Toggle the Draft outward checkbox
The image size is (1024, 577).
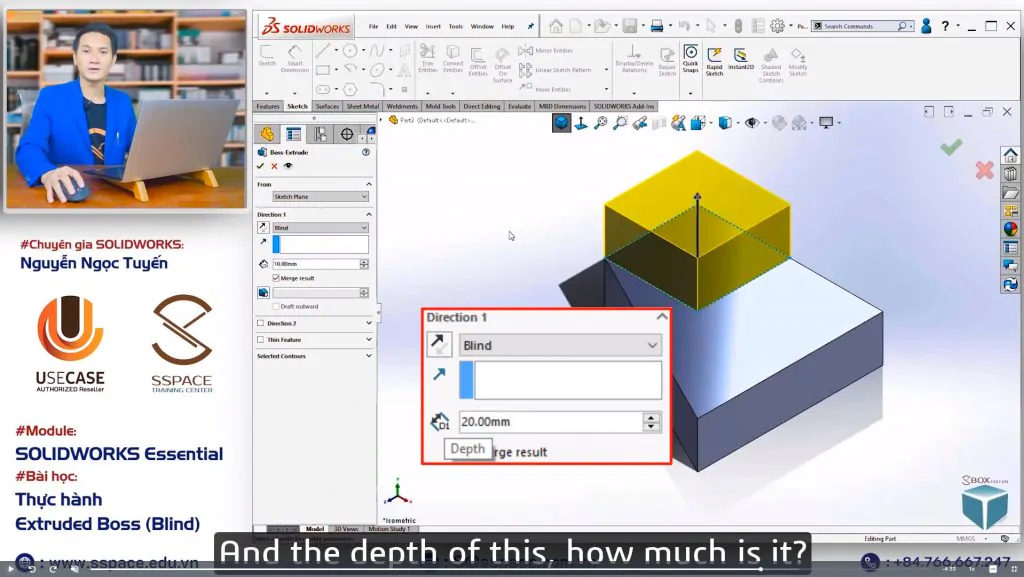(276, 306)
